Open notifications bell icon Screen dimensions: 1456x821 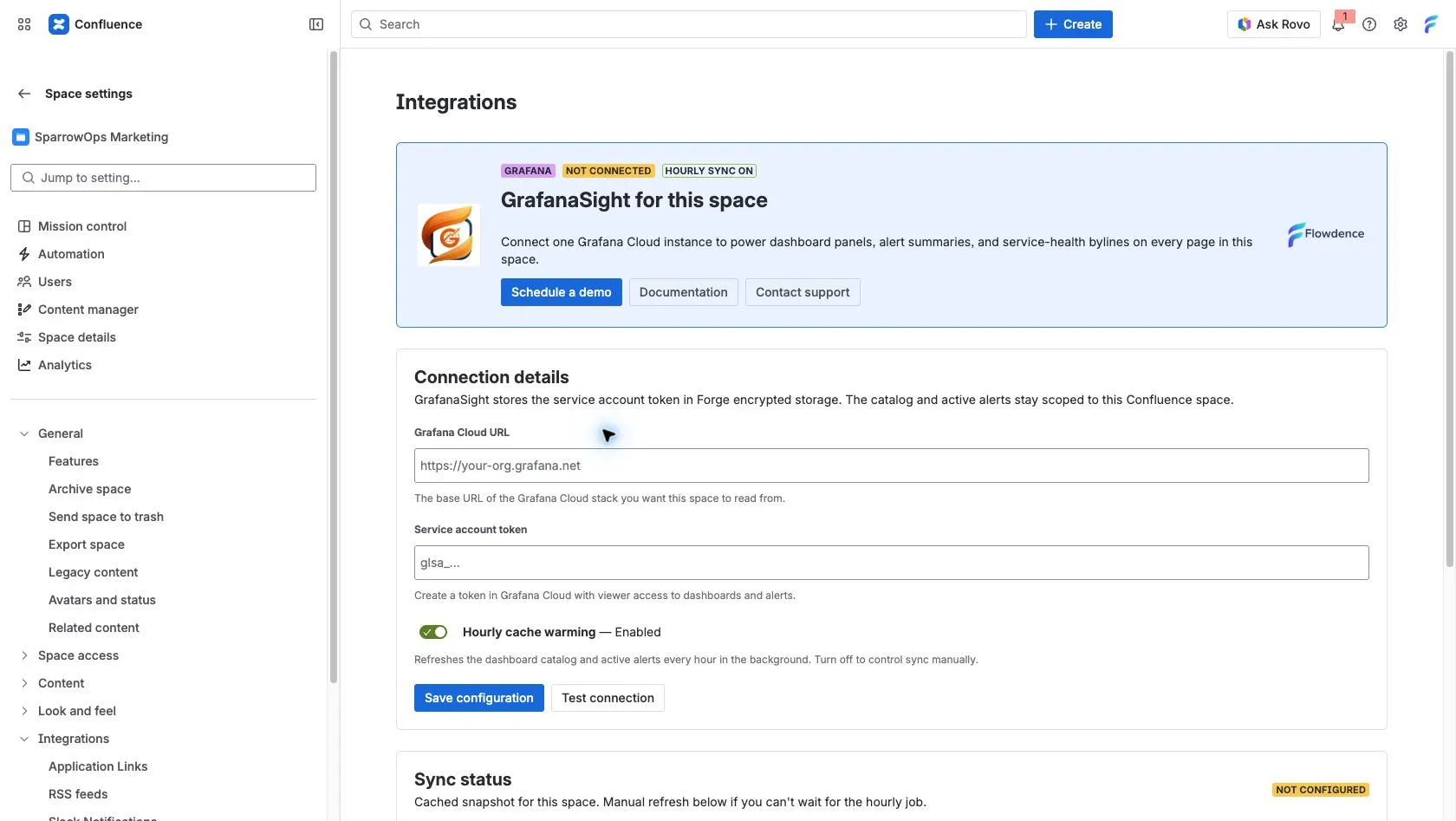tap(1338, 24)
